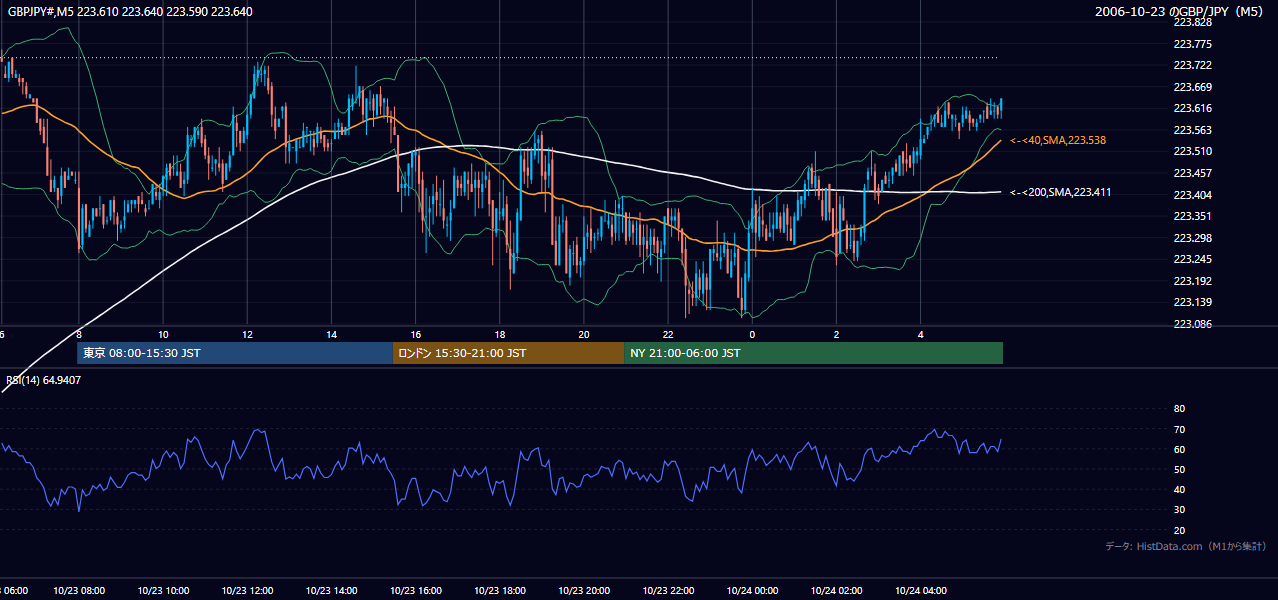Click hour label 10 under the price chart
This screenshot has width=1278, height=600.
point(163,335)
